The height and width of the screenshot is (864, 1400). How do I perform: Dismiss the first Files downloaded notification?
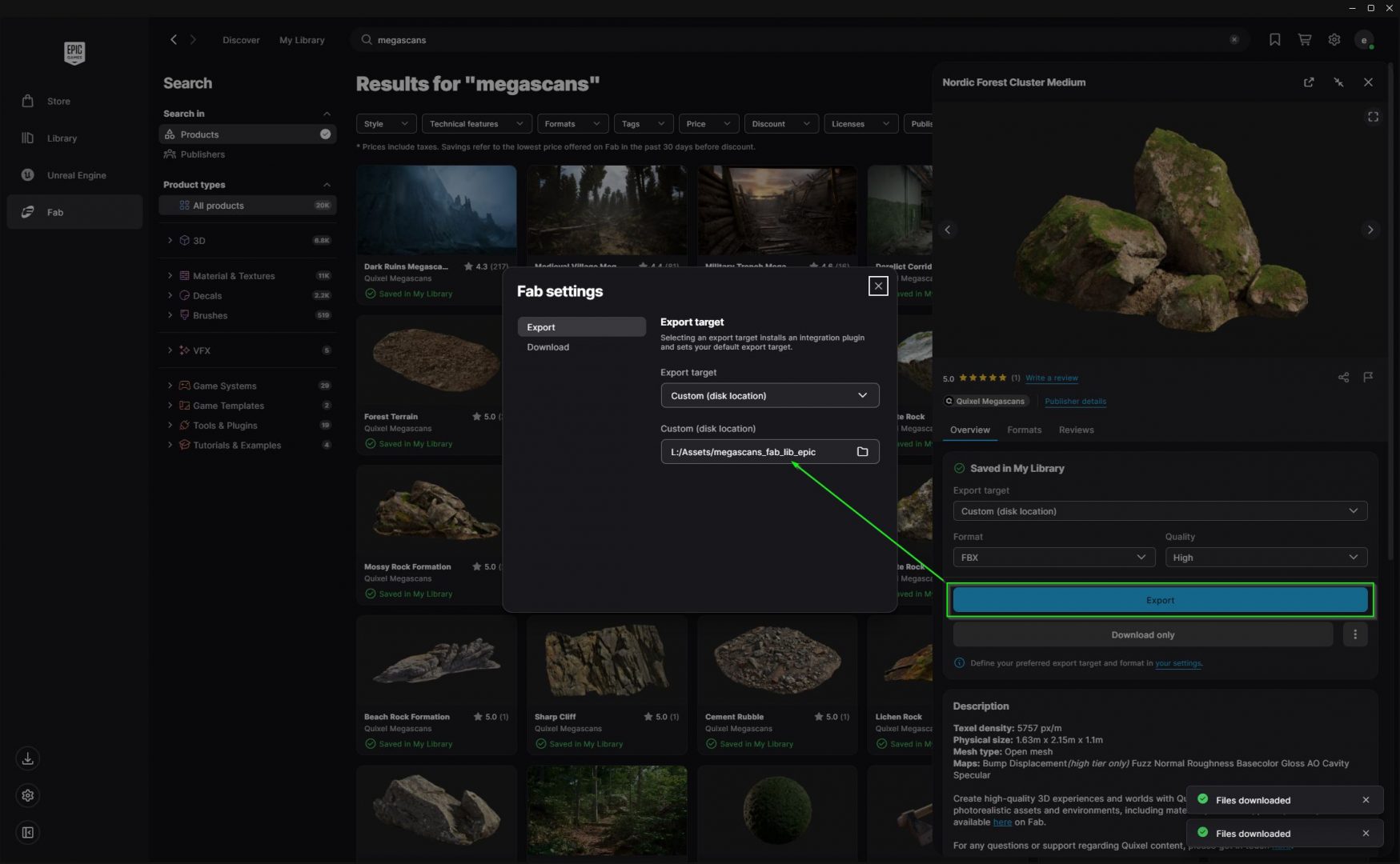pos(1366,800)
